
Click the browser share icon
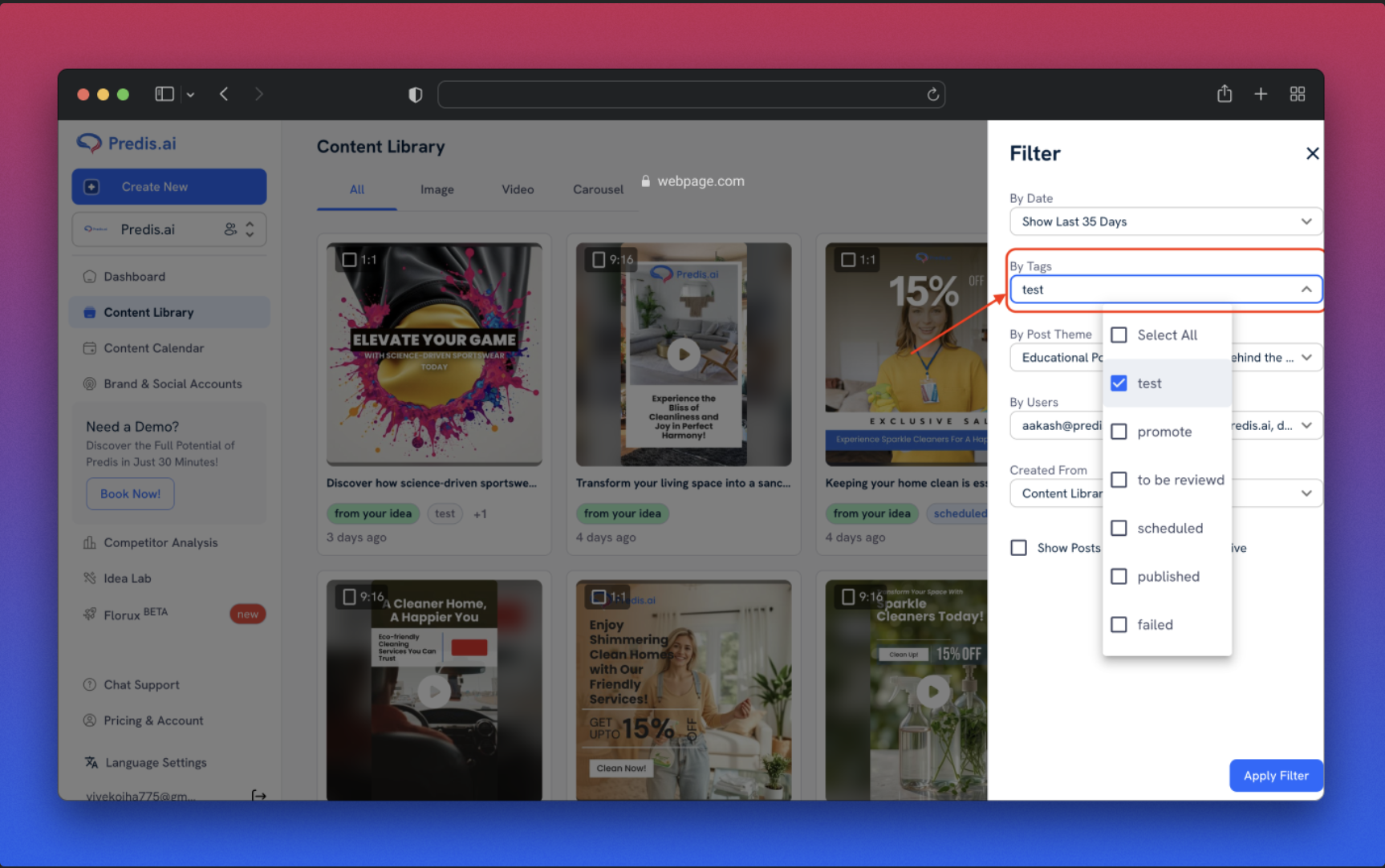click(x=1225, y=94)
